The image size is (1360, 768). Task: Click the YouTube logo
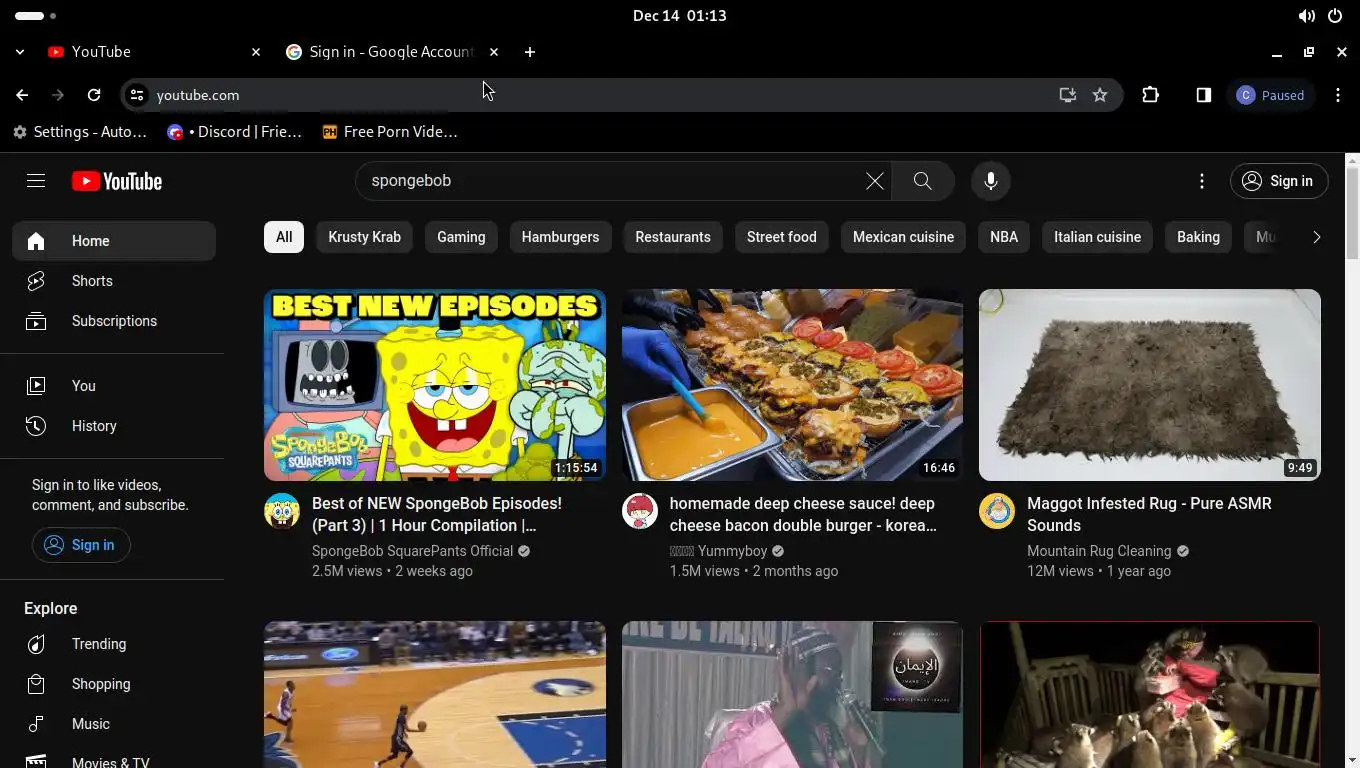click(x=117, y=181)
